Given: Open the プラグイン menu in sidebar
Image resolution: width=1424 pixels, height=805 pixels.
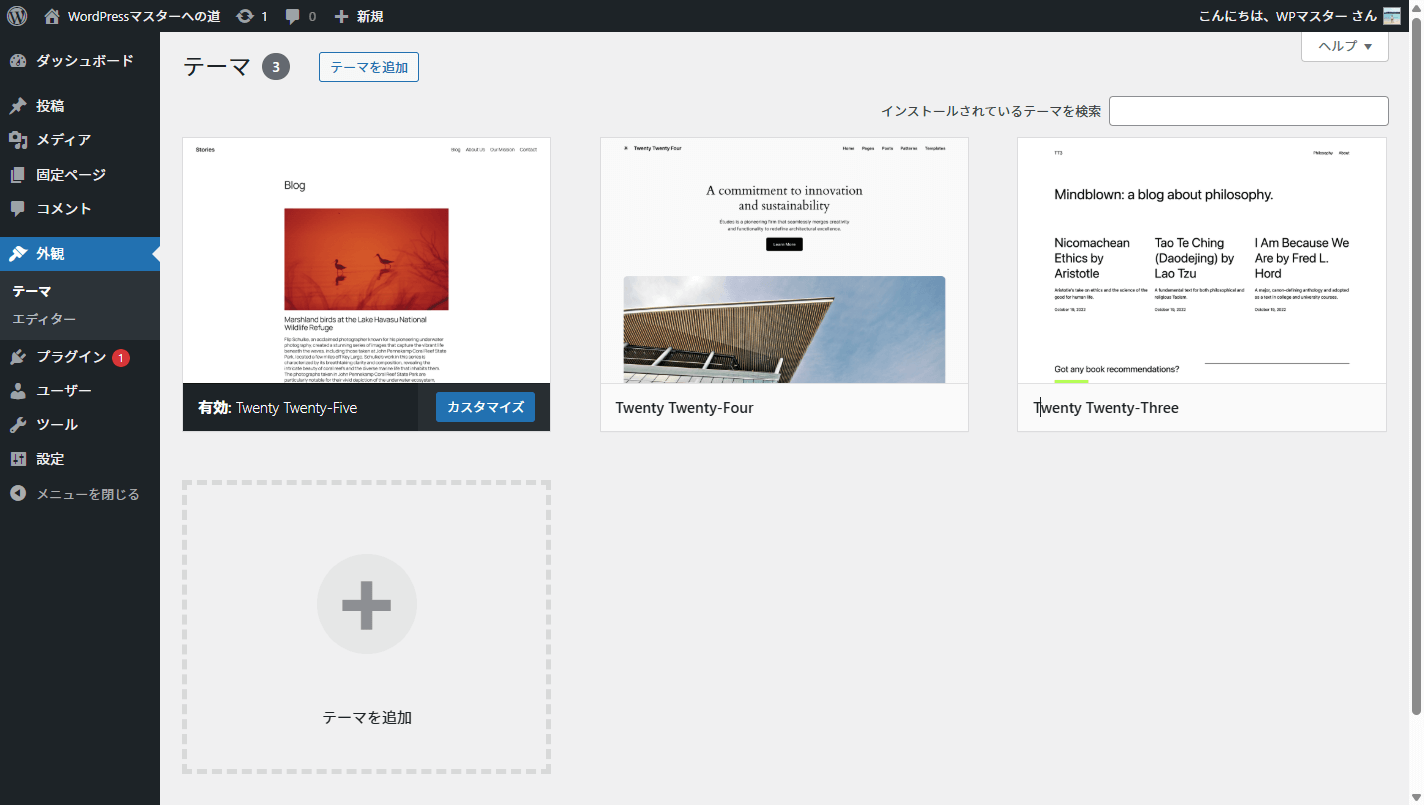Looking at the screenshot, I should click(71, 357).
